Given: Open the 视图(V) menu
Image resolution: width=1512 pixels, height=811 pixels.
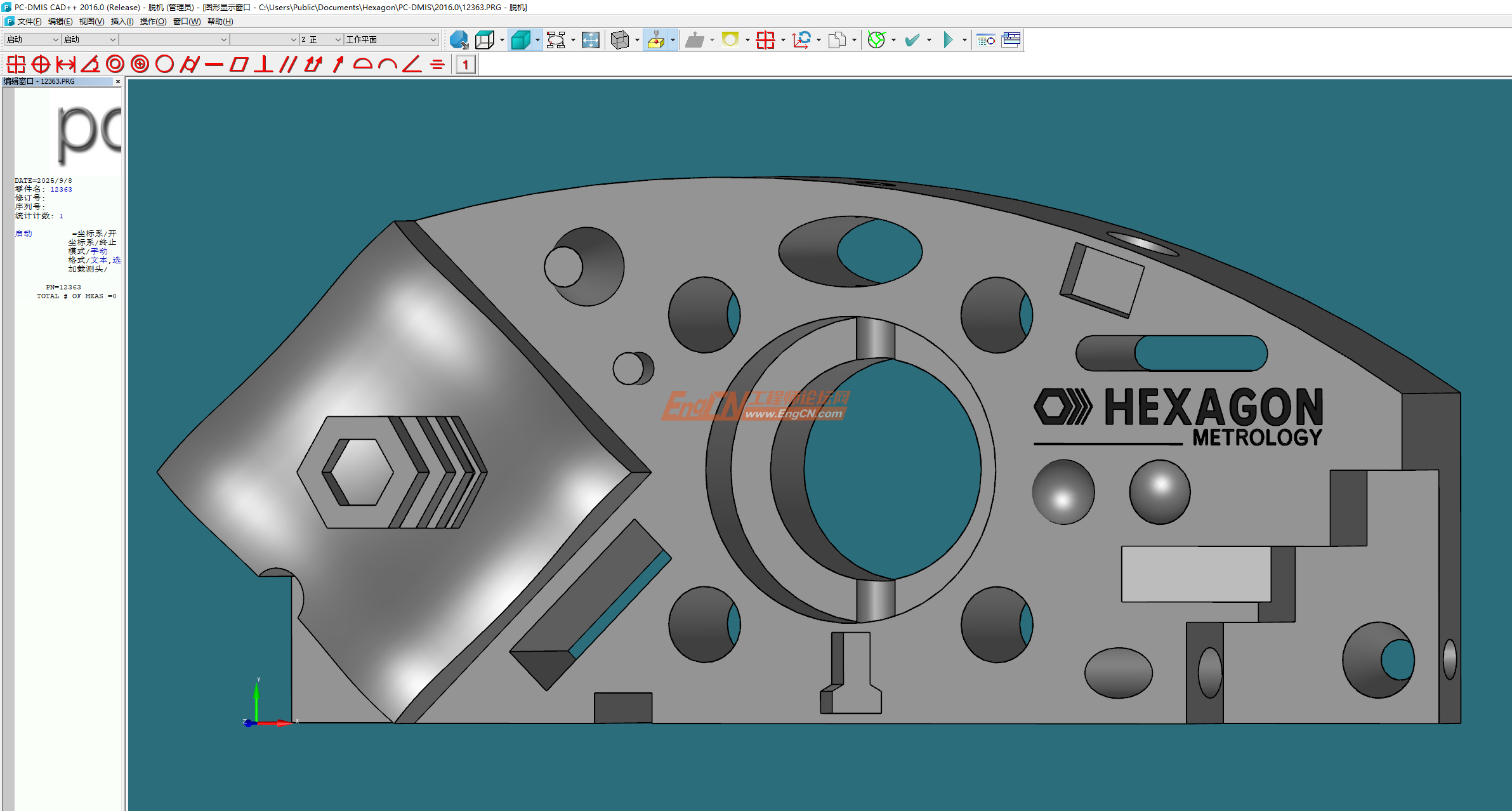Looking at the screenshot, I should (91, 22).
